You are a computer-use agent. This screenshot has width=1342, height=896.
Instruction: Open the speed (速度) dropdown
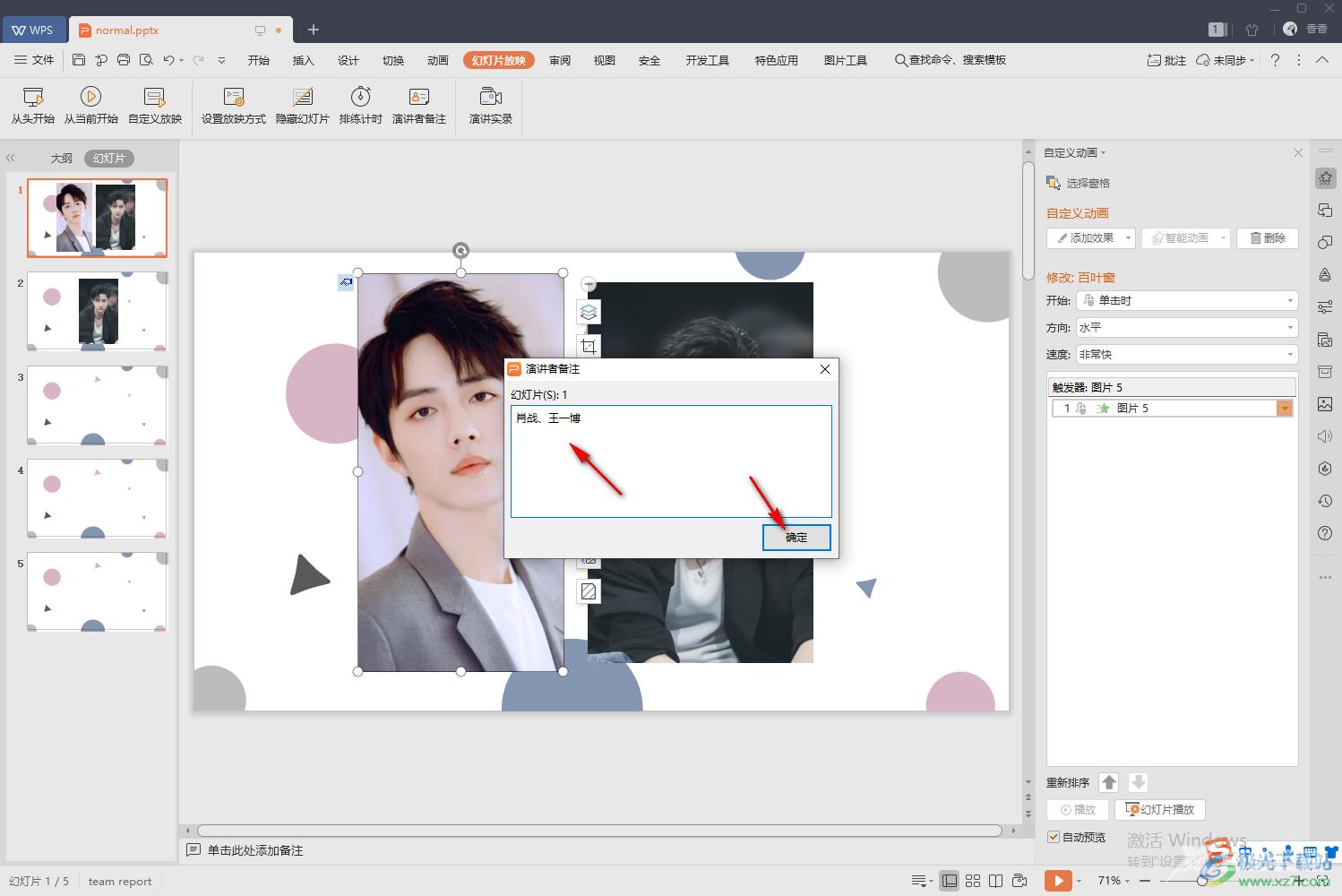coord(1187,355)
